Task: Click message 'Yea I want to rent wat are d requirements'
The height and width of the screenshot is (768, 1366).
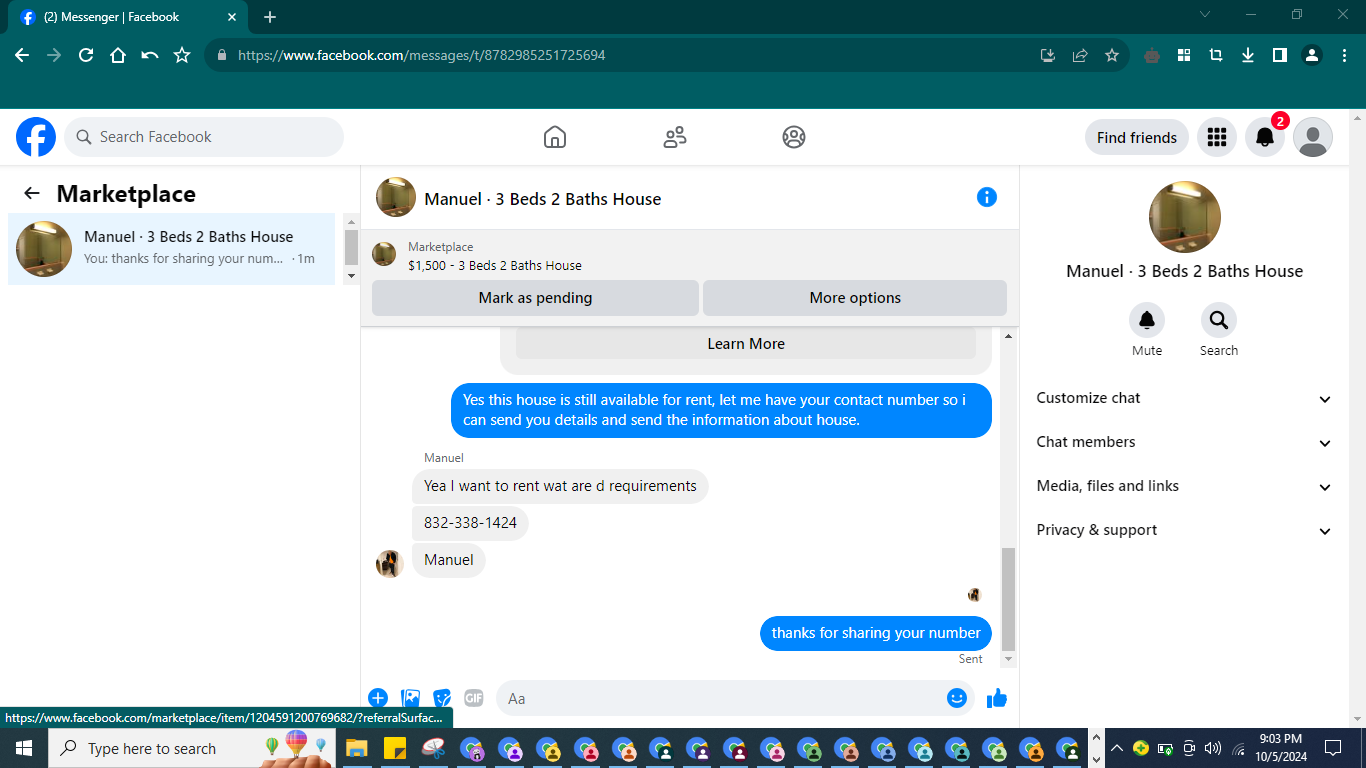Action: point(560,486)
